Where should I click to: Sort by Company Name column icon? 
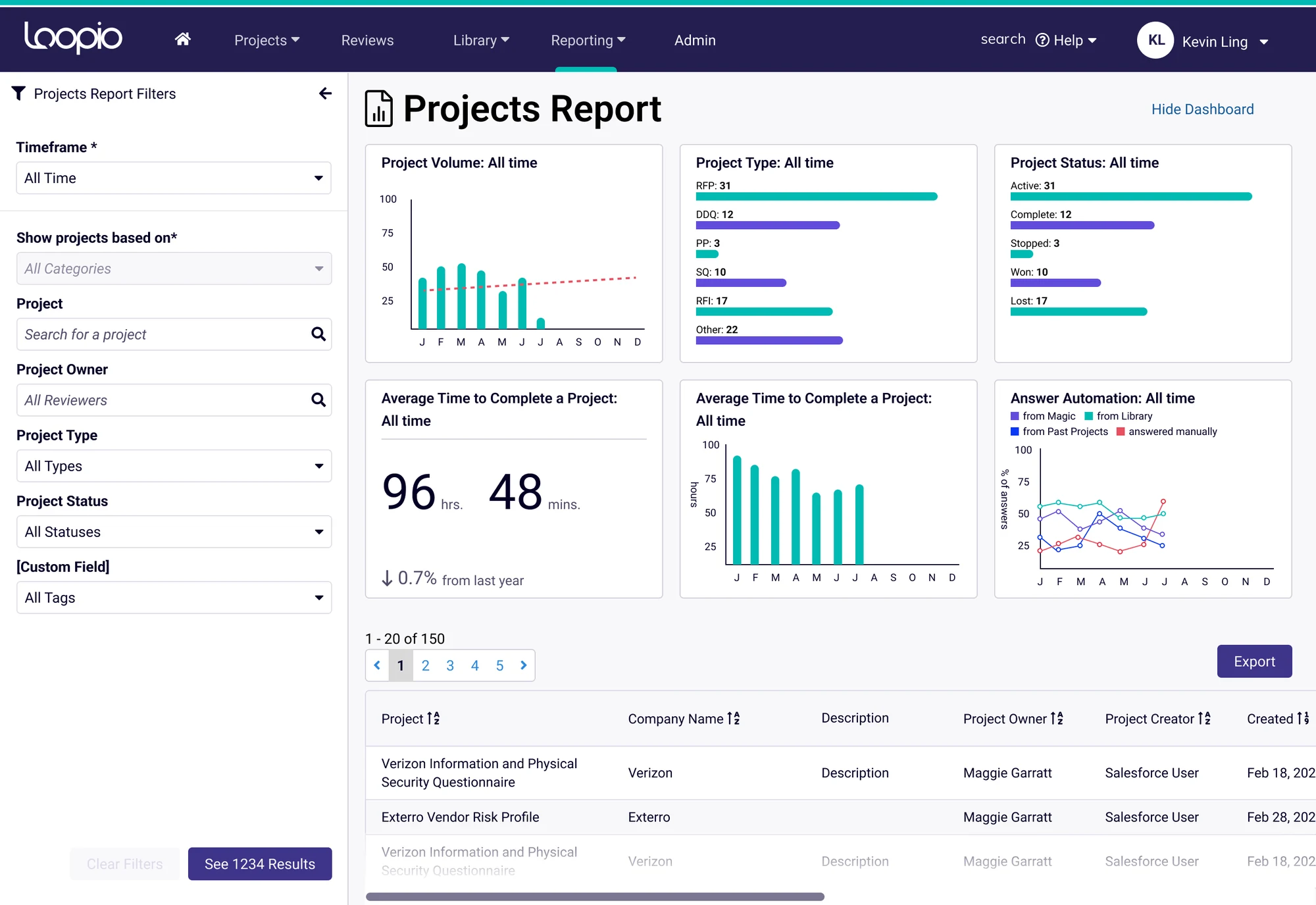(x=734, y=719)
